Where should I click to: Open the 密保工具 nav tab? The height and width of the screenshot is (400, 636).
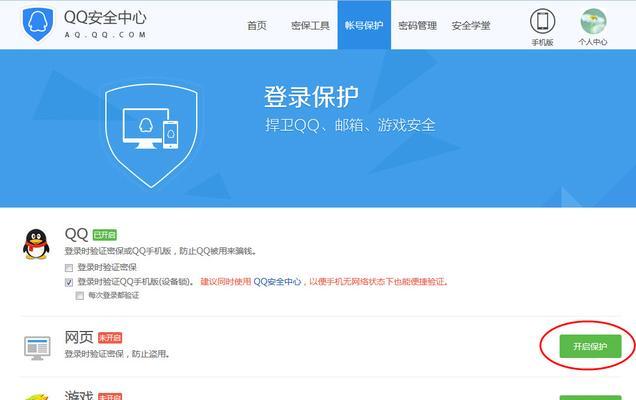point(310,26)
